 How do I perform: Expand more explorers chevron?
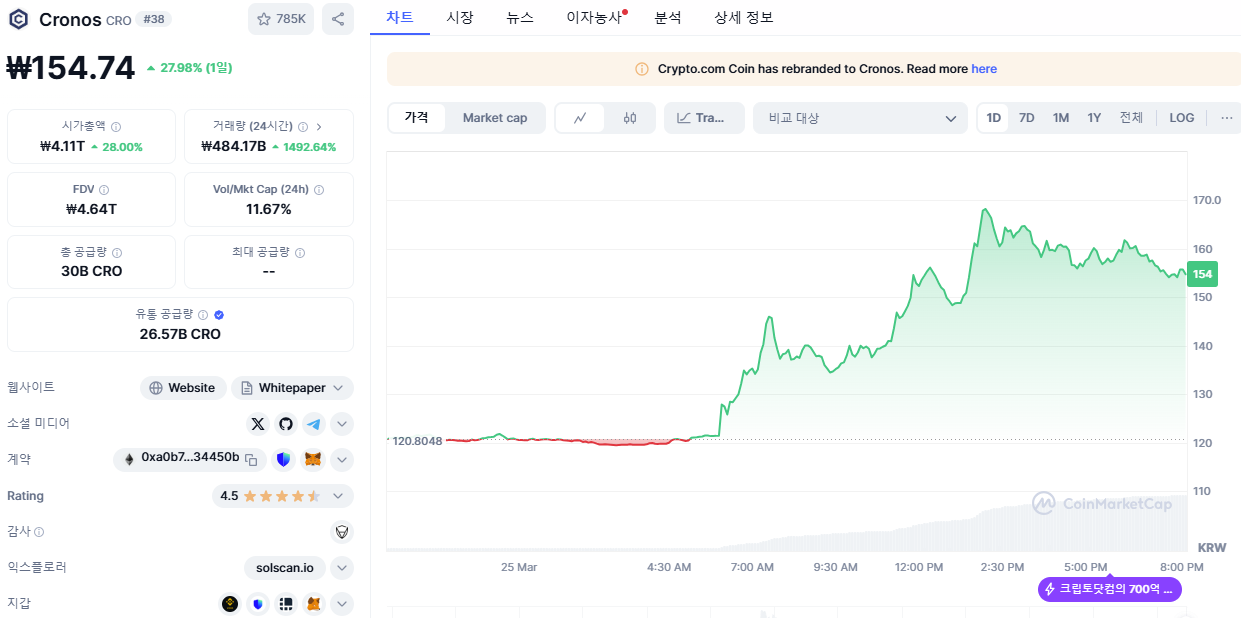(x=342, y=568)
